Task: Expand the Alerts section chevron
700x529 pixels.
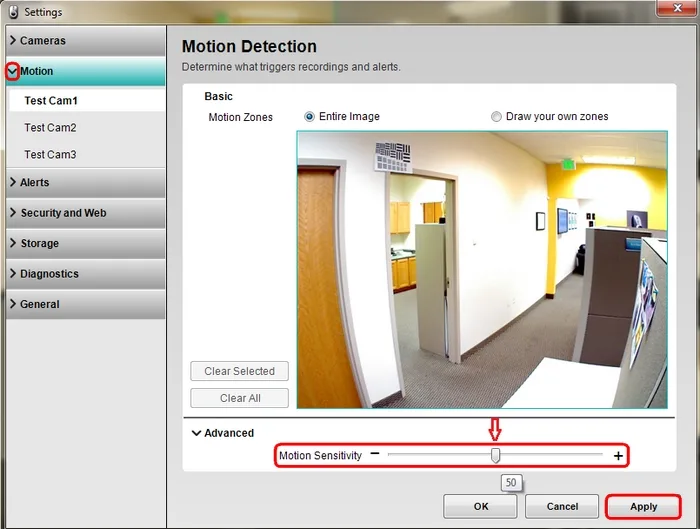Action: coord(13,182)
